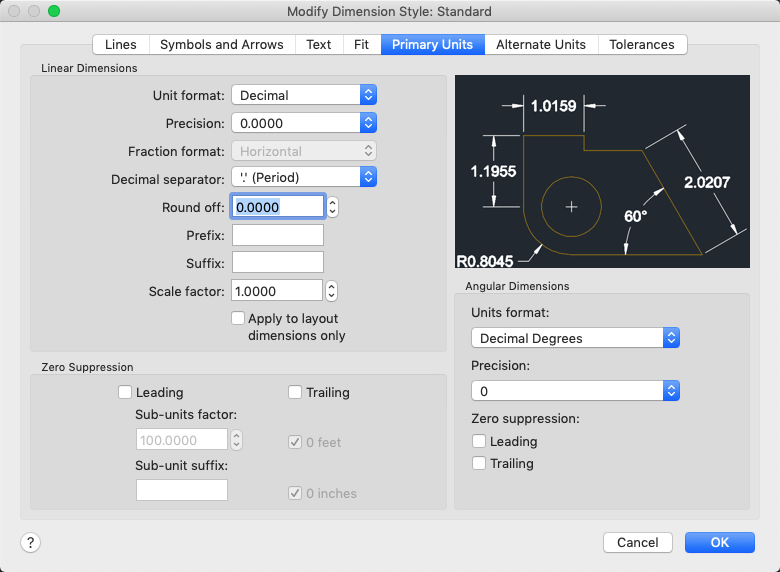Open the Decimal separator dropdown
Image resolution: width=780 pixels, height=572 pixels.
point(304,177)
